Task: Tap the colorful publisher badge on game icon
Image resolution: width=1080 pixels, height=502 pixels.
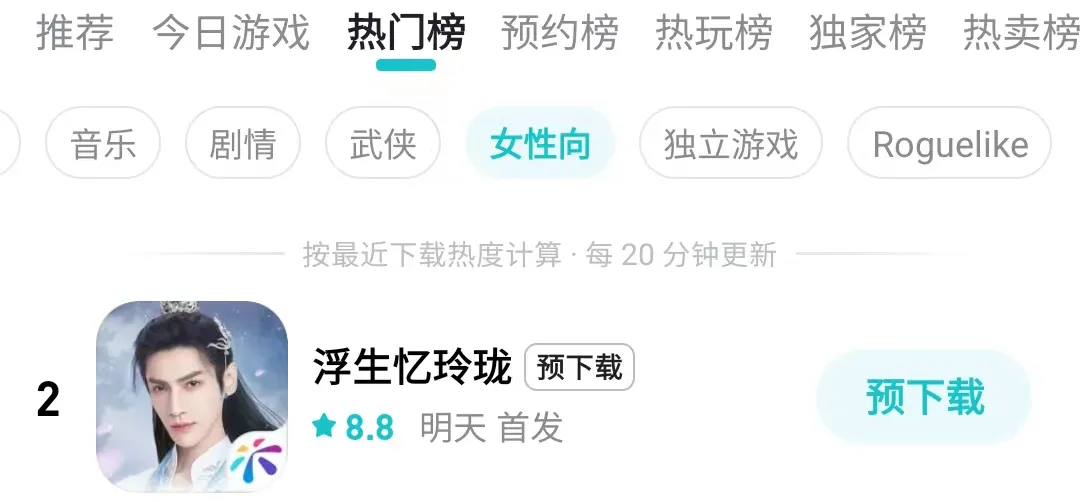Action: [256, 461]
